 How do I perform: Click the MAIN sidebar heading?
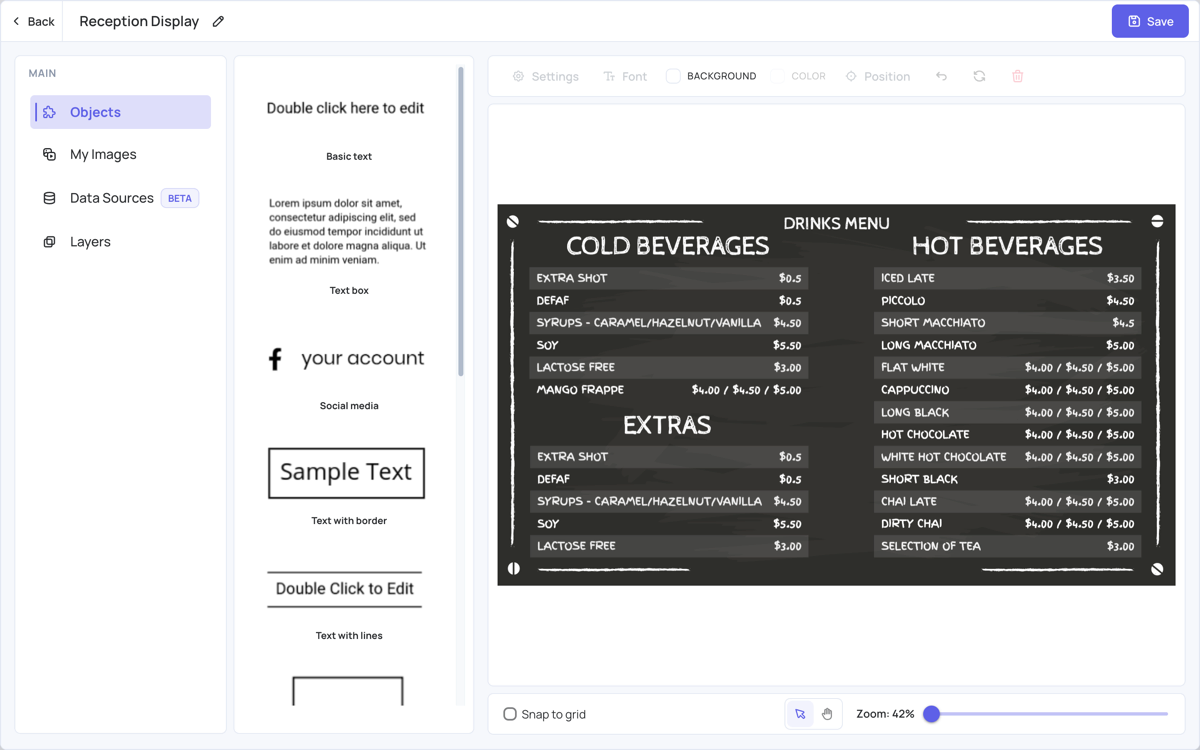point(42,73)
